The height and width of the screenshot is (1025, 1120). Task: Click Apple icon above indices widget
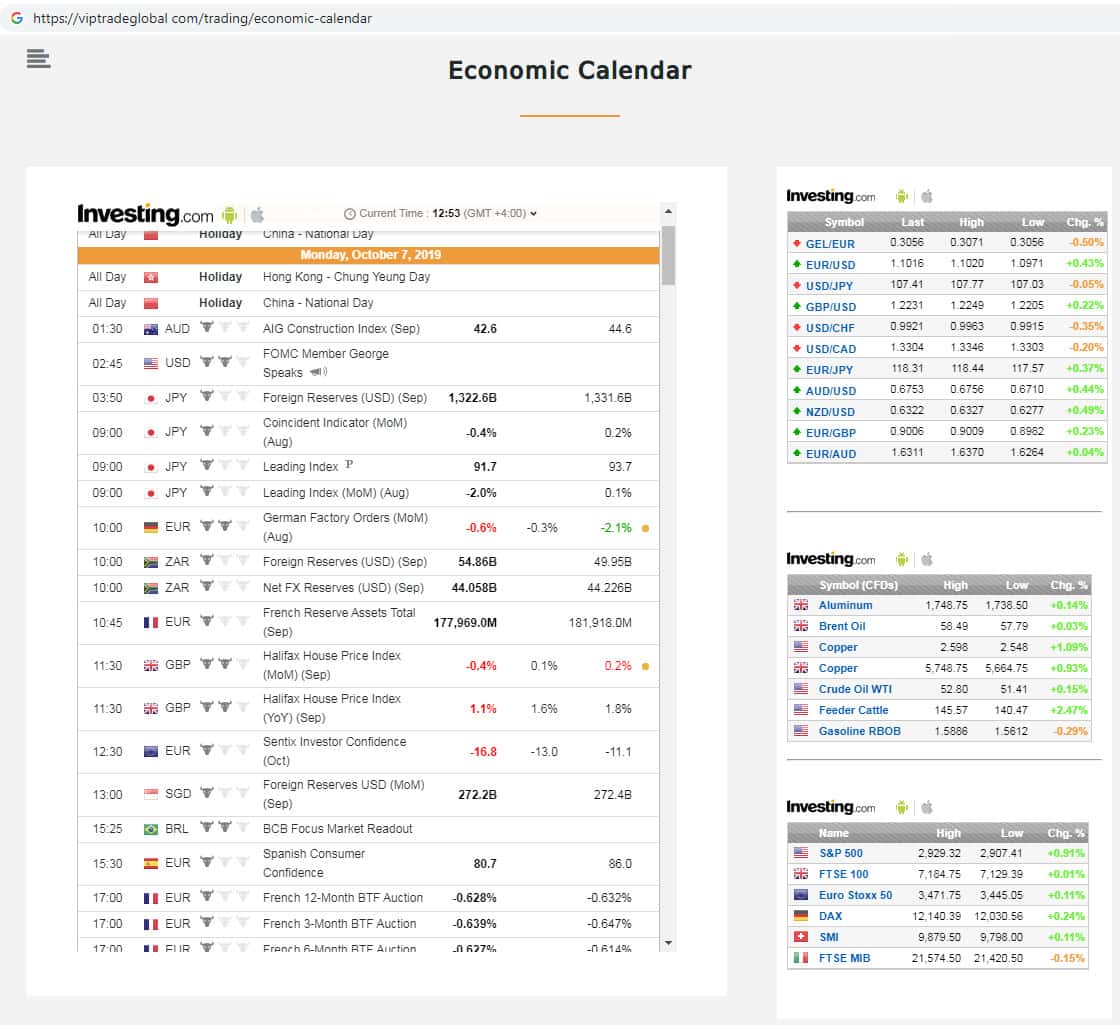tap(927, 807)
